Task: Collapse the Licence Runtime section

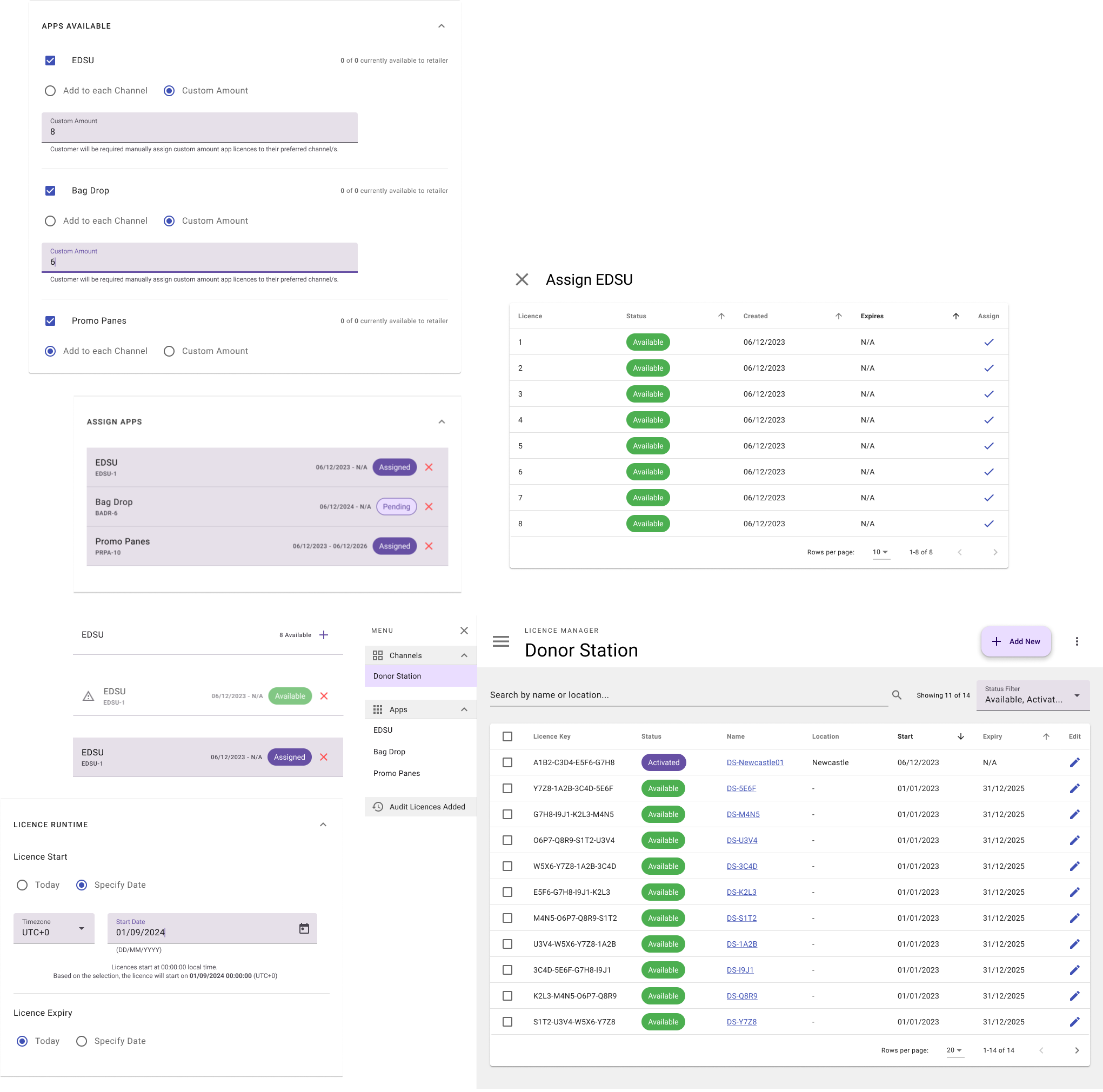Action: [x=323, y=825]
